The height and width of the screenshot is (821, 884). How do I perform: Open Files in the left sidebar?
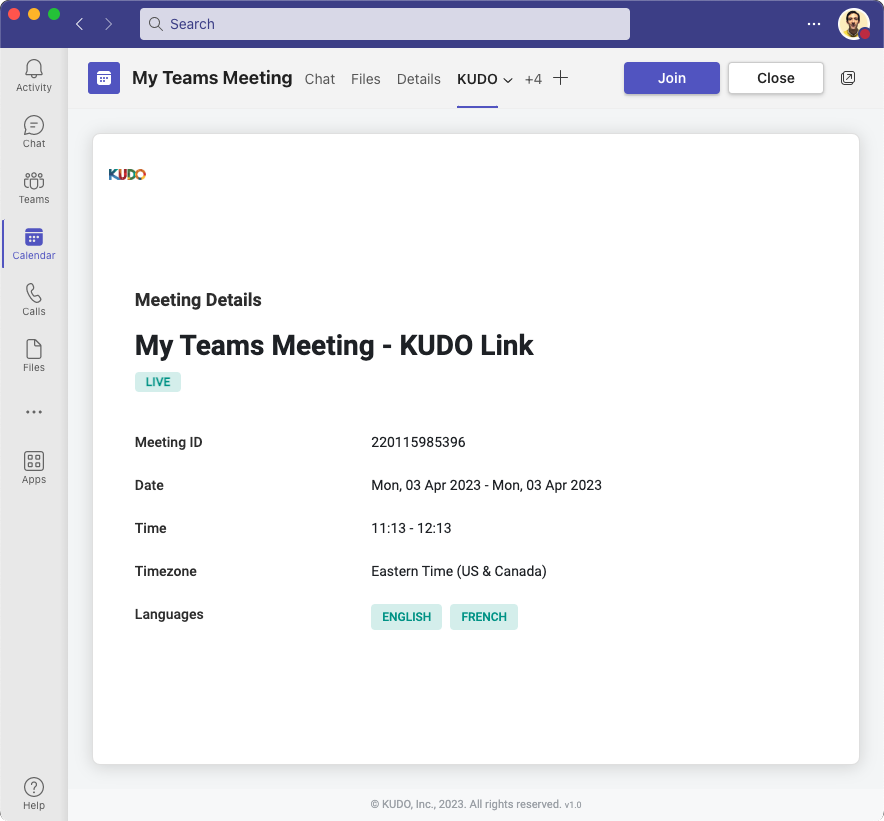click(34, 356)
